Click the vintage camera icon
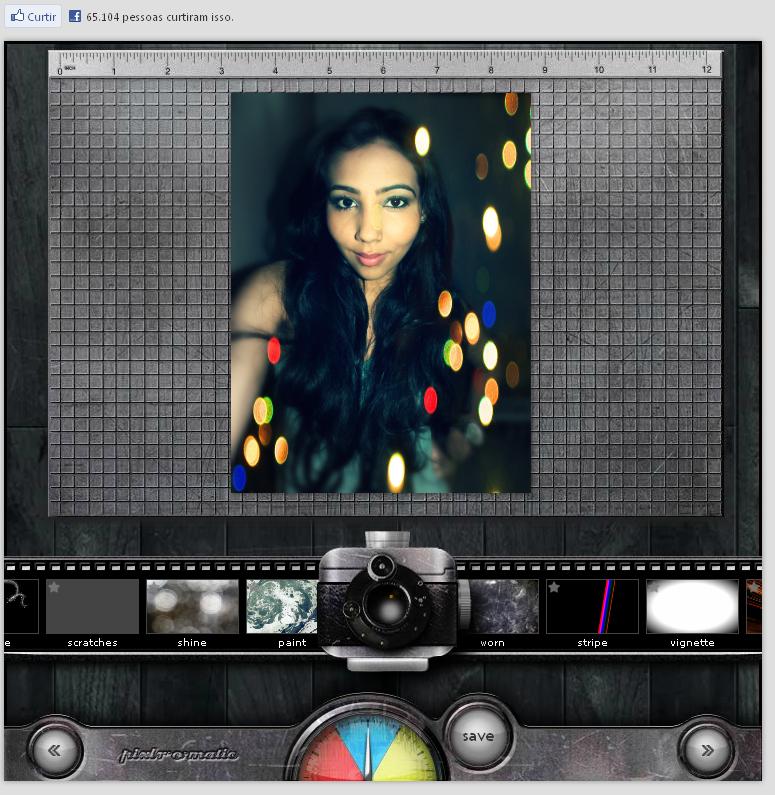 [387, 601]
